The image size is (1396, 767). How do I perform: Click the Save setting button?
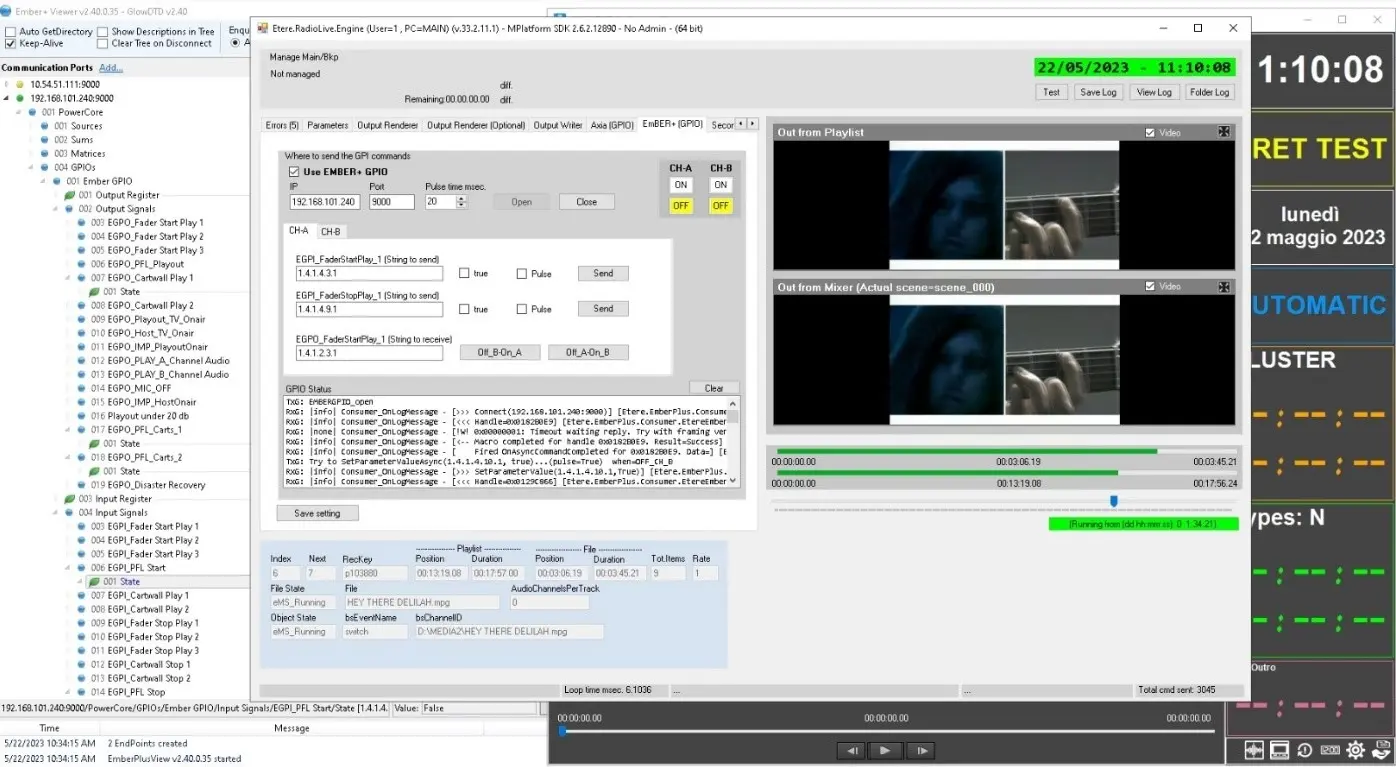coord(317,513)
